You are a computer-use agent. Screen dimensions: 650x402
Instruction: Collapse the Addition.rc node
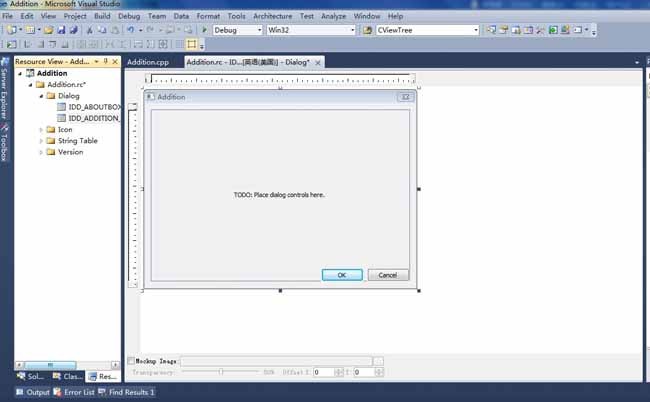pyautogui.click(x=30, y=85)
